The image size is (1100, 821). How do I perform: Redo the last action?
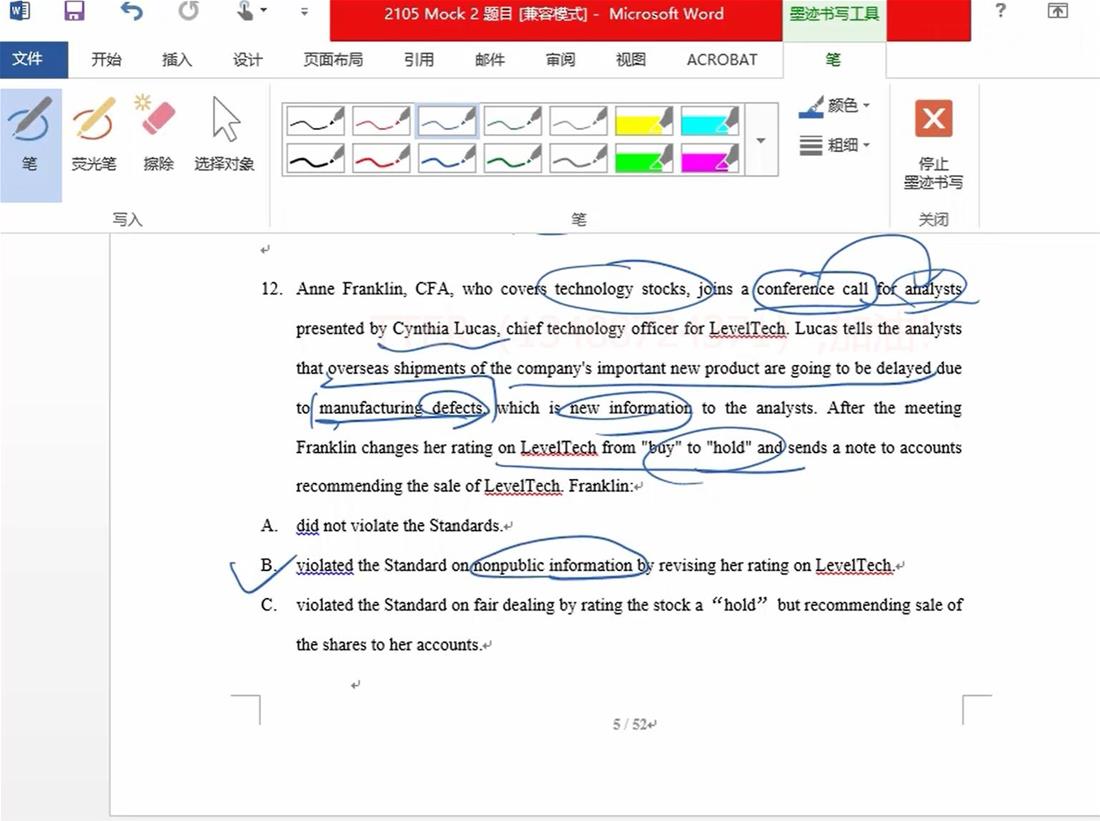click(188, 11)
